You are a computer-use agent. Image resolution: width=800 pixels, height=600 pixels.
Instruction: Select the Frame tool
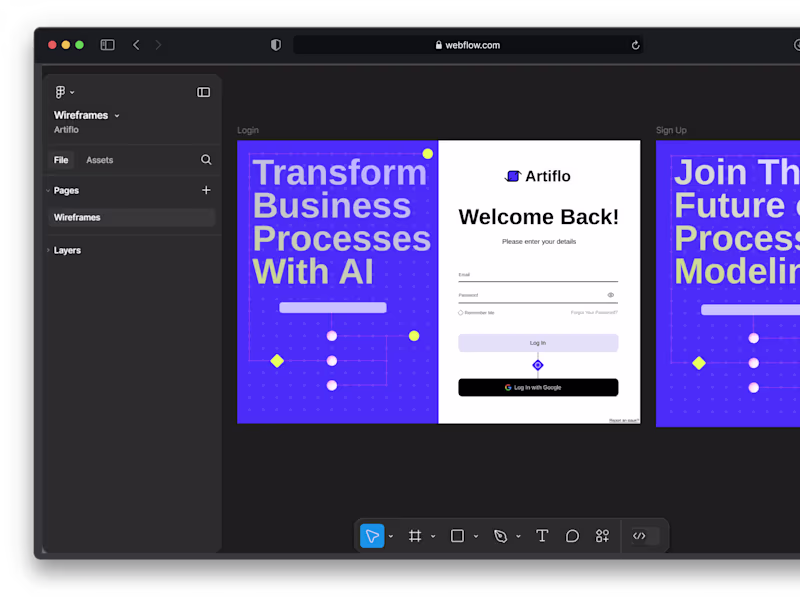pyautogui.click(x=415, y=536)
